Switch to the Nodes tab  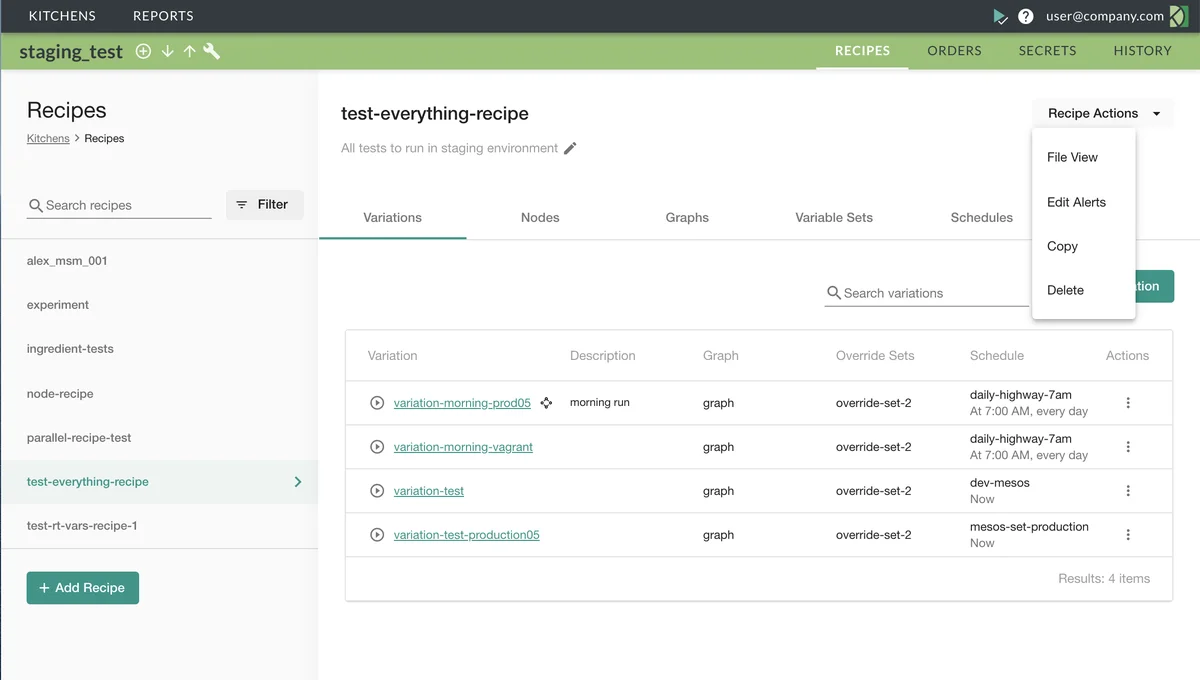point(539,217)
